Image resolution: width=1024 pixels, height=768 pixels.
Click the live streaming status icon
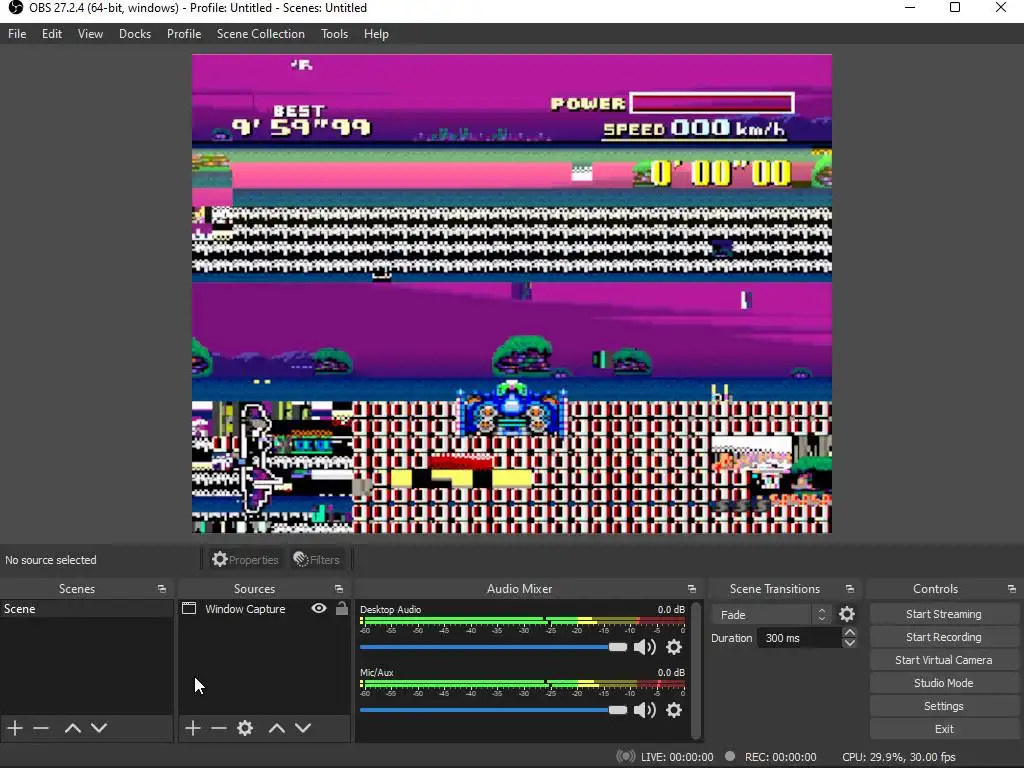626,756
